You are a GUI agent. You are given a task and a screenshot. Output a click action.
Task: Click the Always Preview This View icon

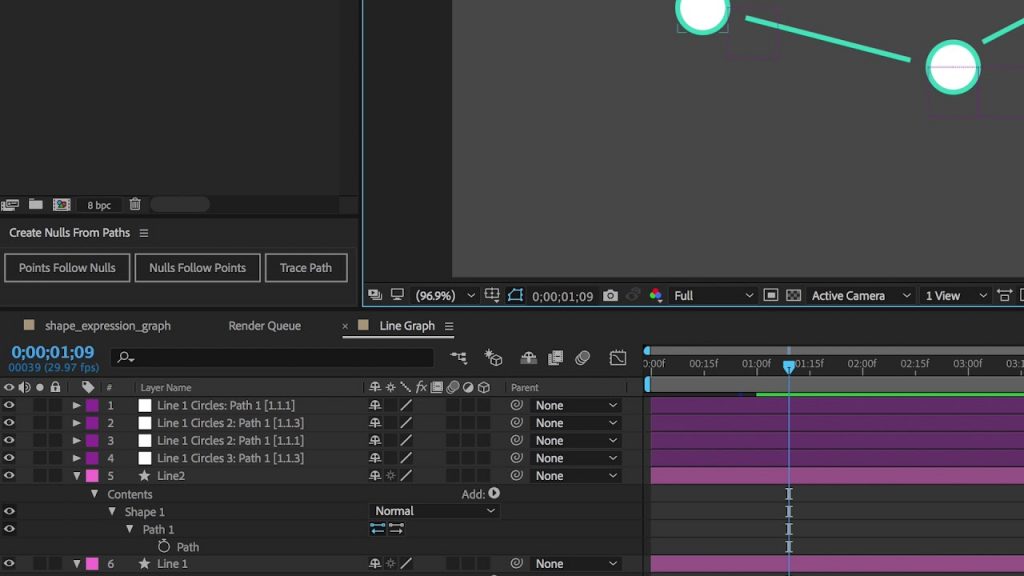[375, 295]
